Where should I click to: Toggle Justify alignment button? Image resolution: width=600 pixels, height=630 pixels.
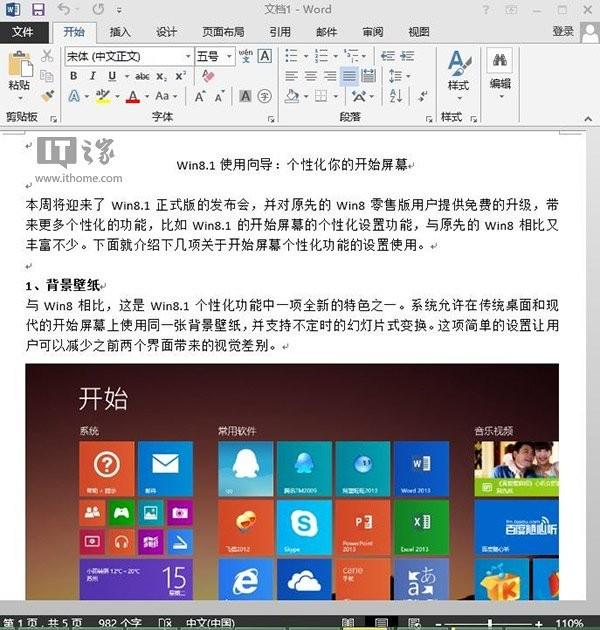[x=349, y=76]
